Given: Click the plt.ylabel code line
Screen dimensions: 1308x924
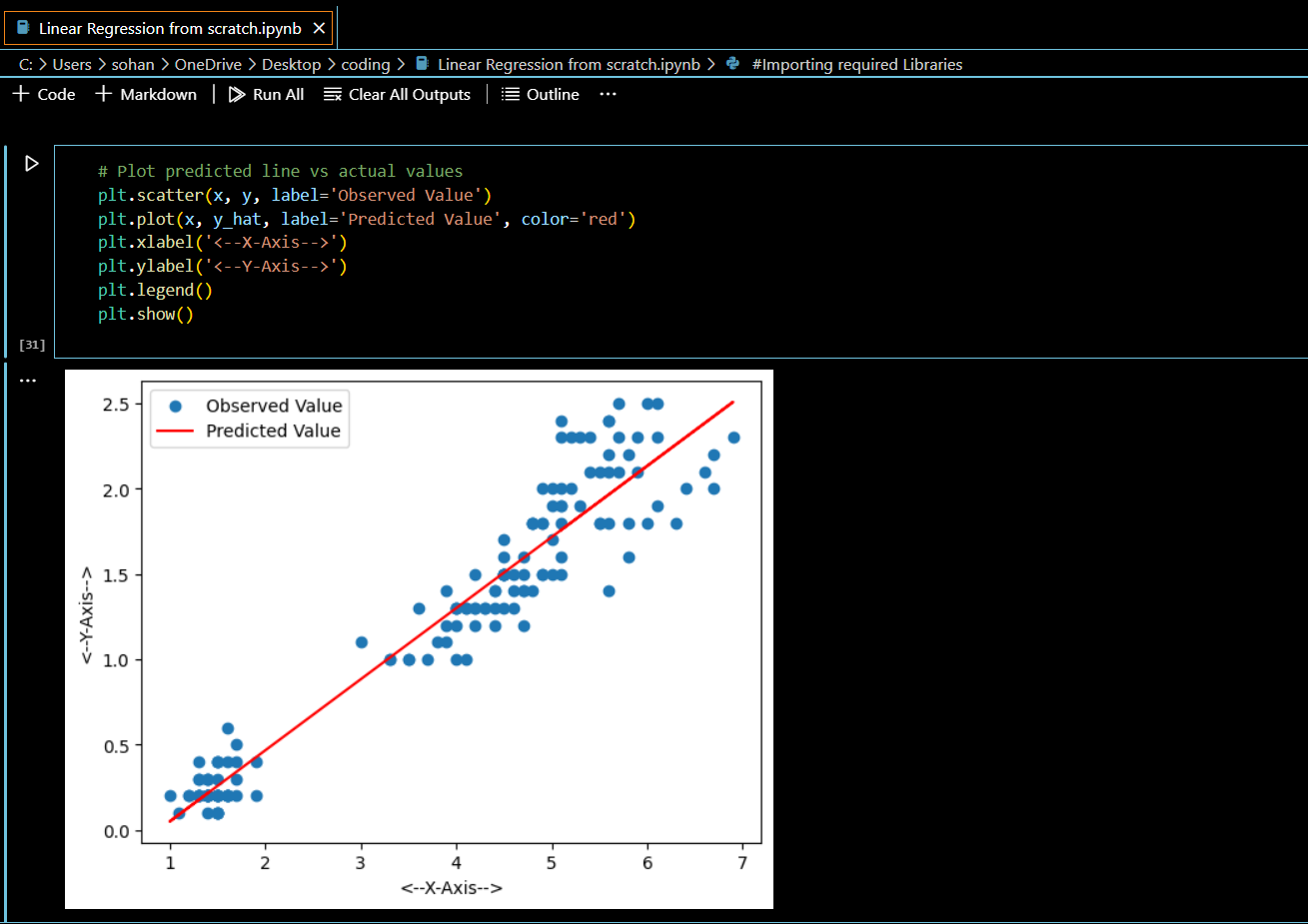Looking at the screenshot, I should 223,266.
